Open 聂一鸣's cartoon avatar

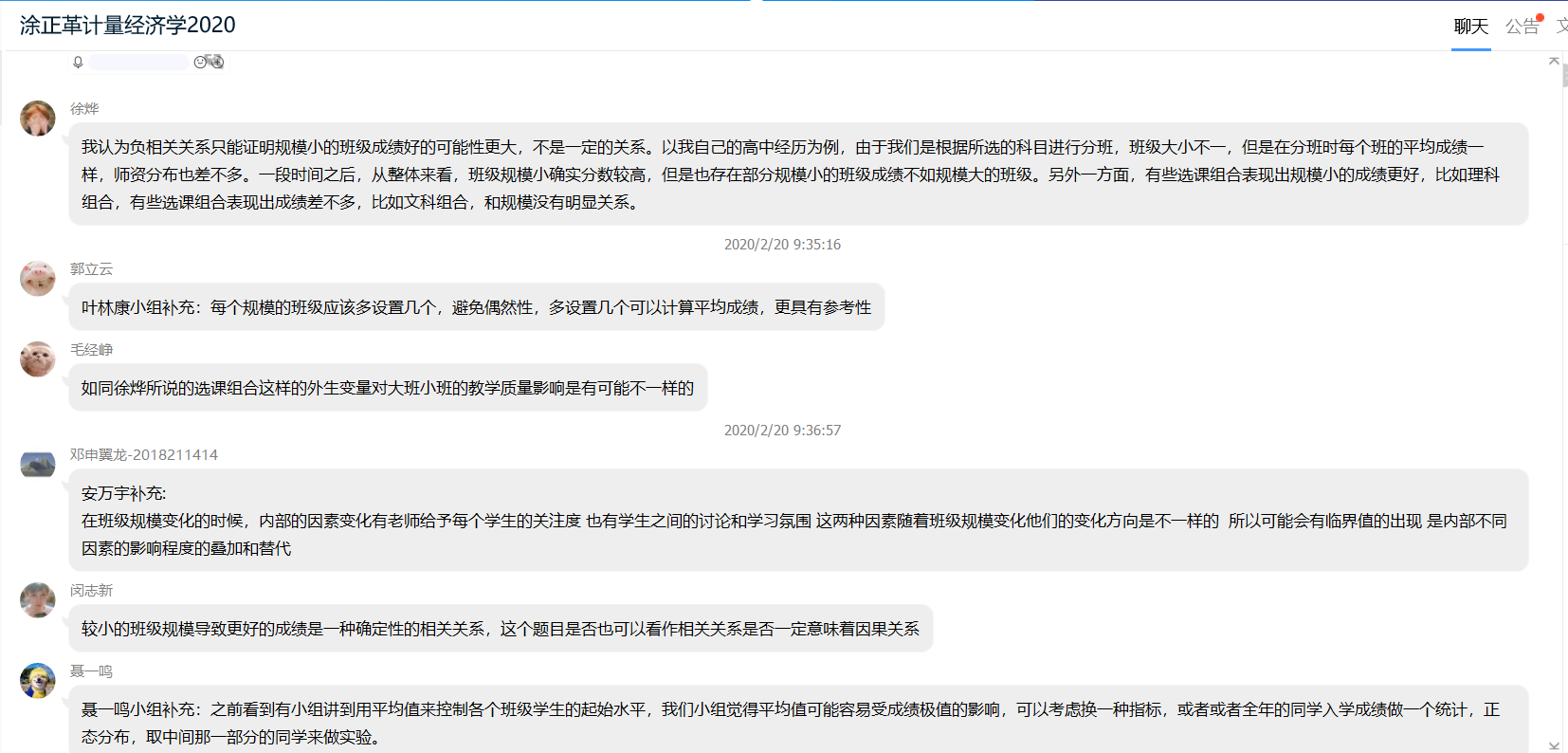pos(38,681)
